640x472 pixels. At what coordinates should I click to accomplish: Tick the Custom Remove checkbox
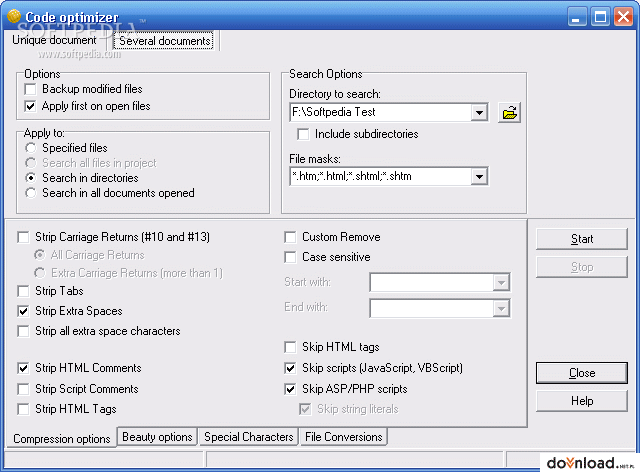pyautogui.click(x=290, y=237)
